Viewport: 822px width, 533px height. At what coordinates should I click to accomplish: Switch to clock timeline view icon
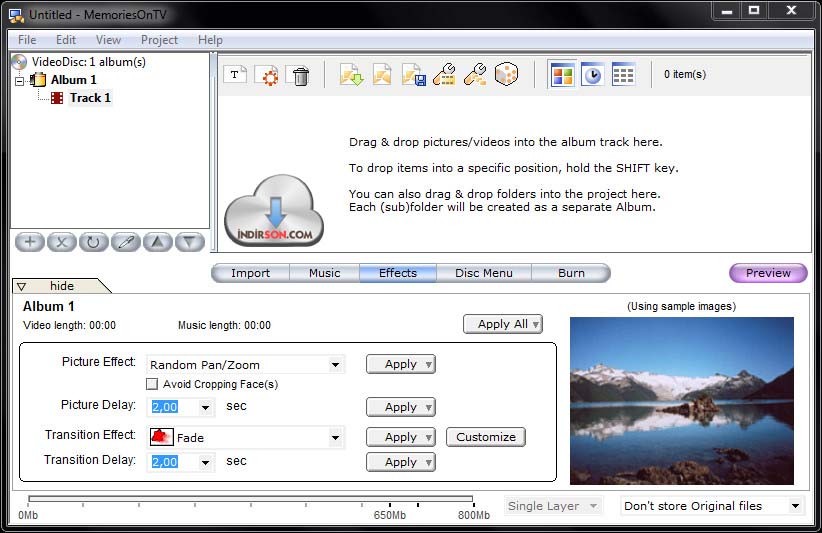coord(592,75)
